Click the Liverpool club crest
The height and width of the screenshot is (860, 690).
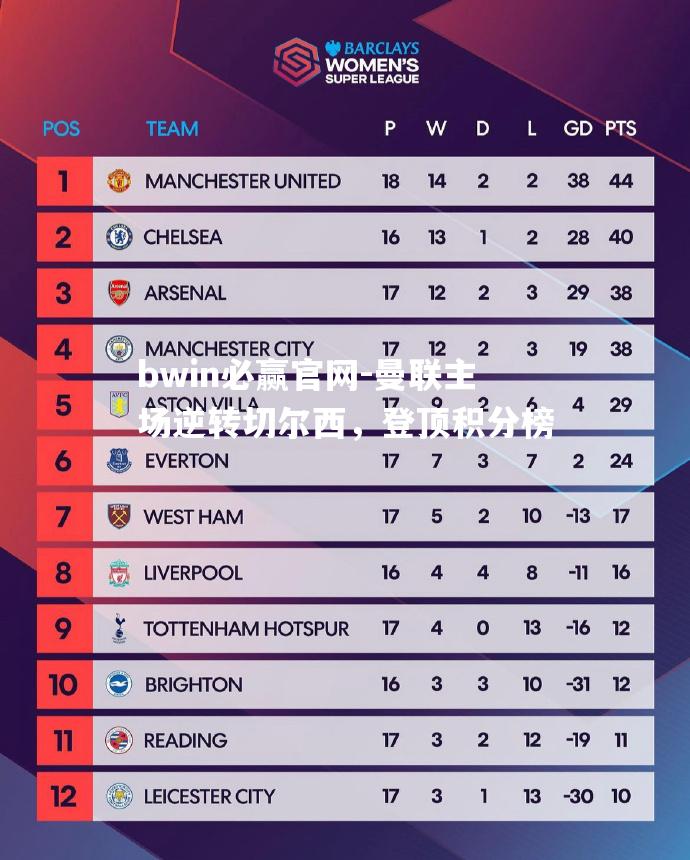coord(119,573)
